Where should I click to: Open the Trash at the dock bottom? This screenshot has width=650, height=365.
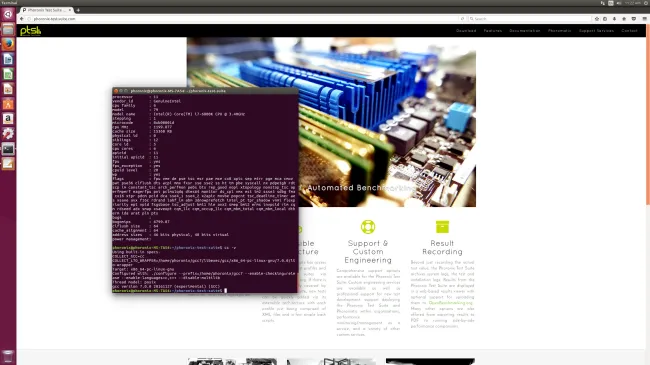(x=8, y=356)
